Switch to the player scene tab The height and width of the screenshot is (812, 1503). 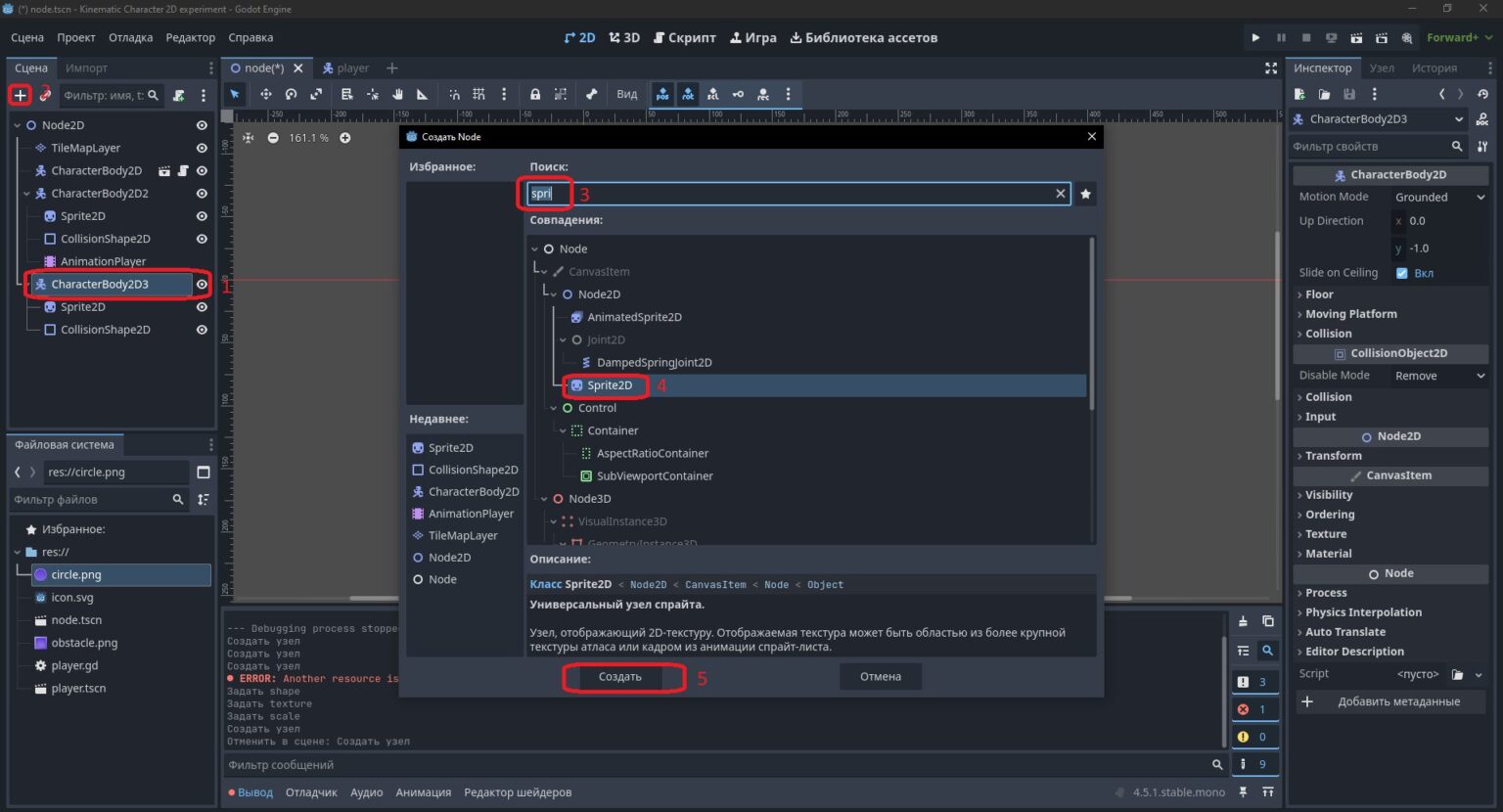[345, 68]
